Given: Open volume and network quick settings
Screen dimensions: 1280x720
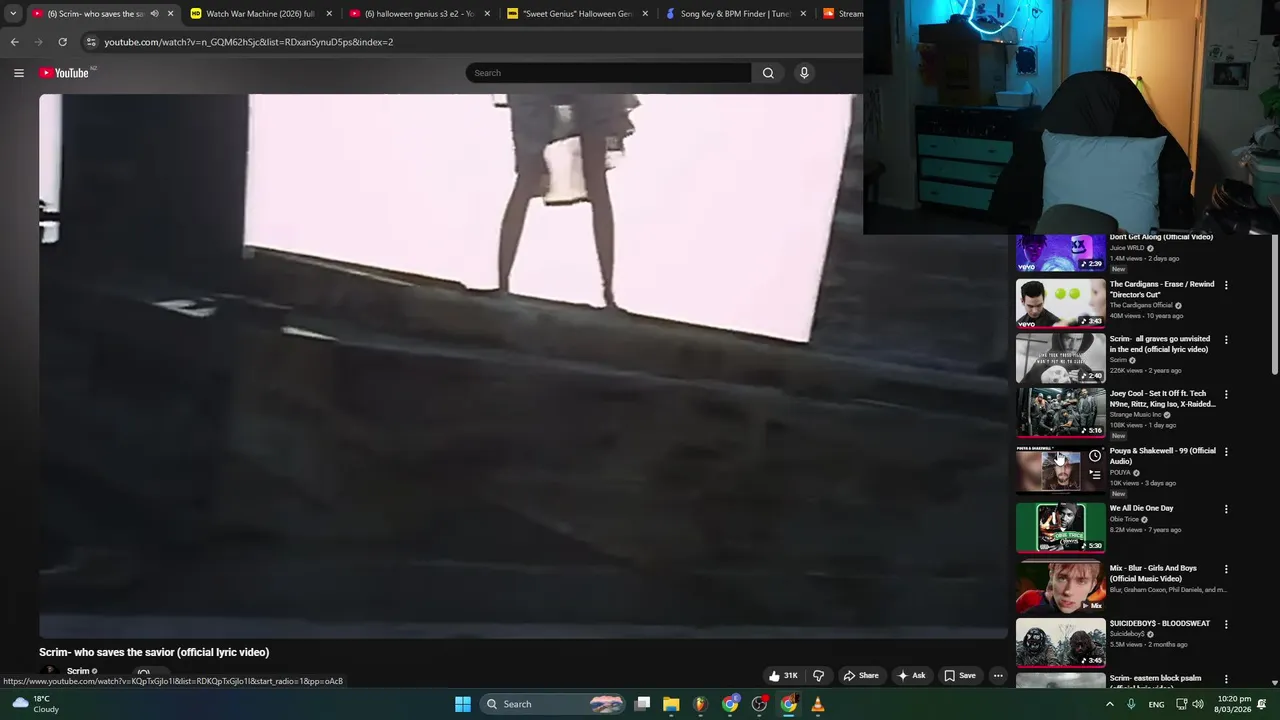Looking at the screenshot, I should (x=1190, y=704).
